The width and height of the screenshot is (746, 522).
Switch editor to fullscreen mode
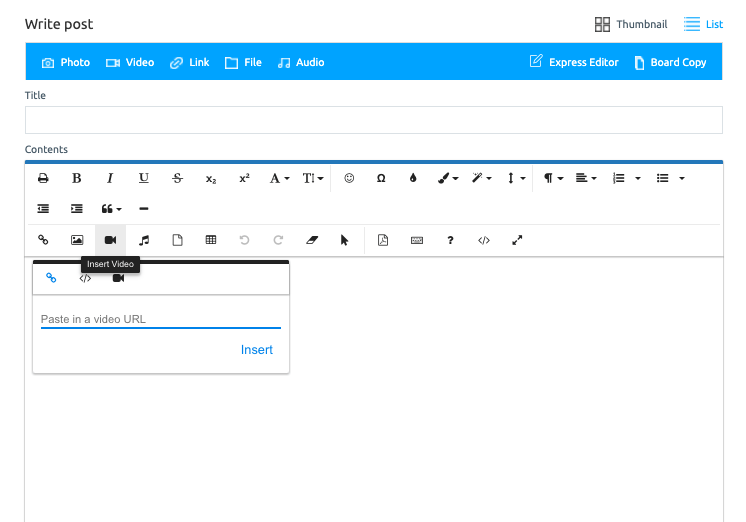(517, 240)
